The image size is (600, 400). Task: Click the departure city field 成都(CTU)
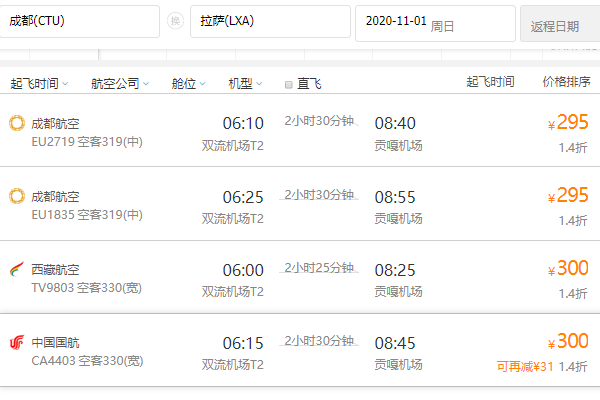pos(78,22)
